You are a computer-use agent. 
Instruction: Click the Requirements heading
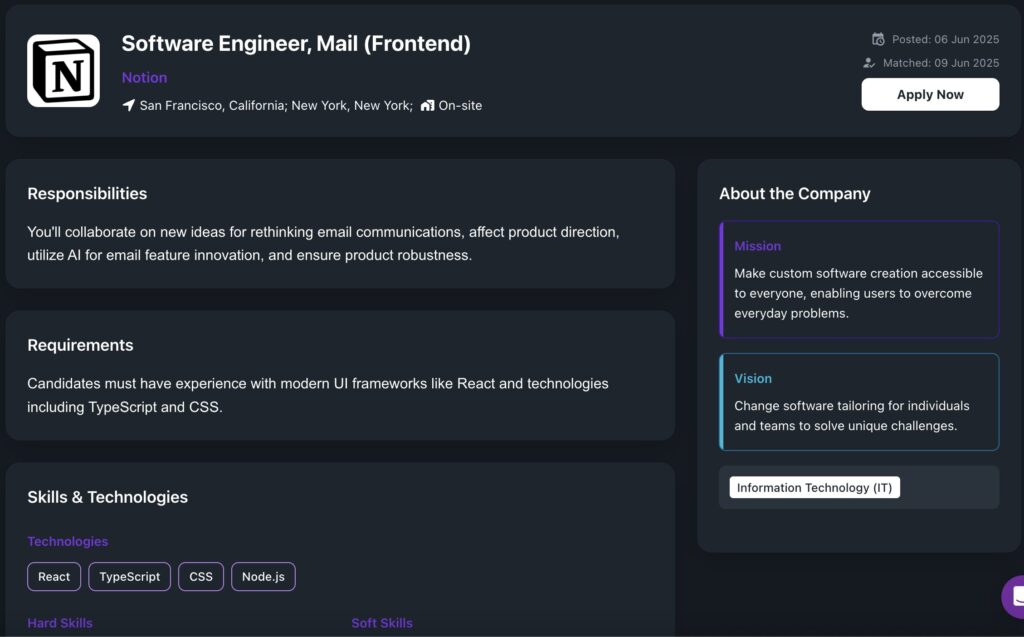coord(80,345)
